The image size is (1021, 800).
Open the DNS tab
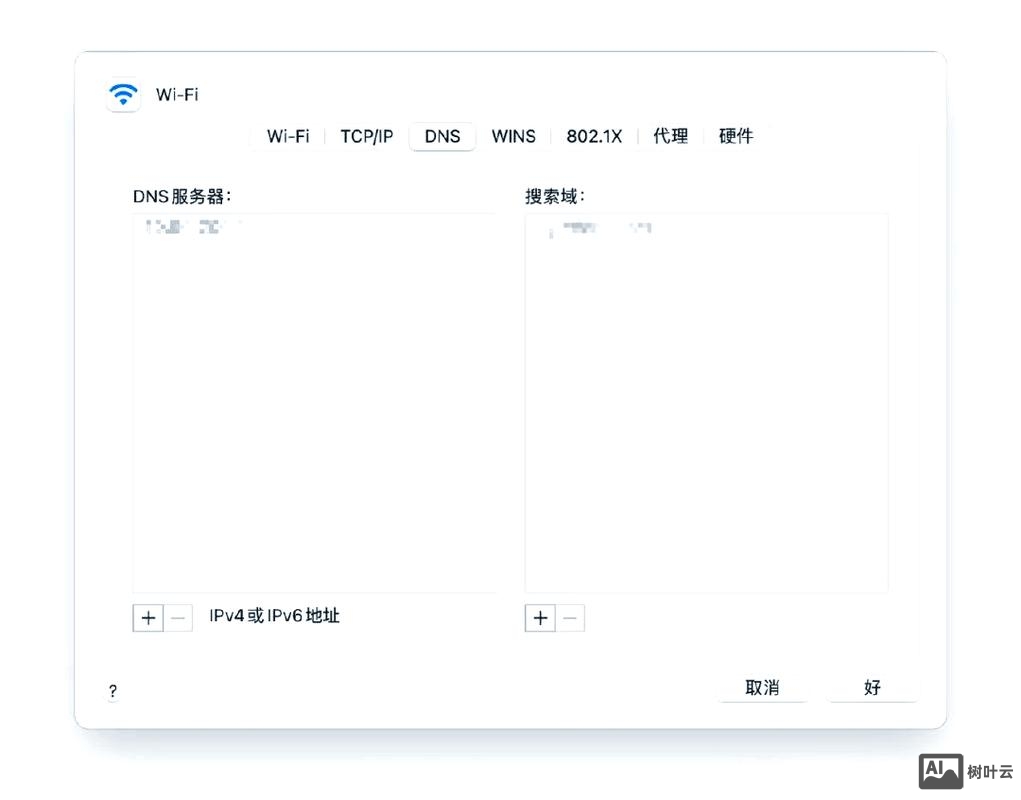click(x=442, y=136)
